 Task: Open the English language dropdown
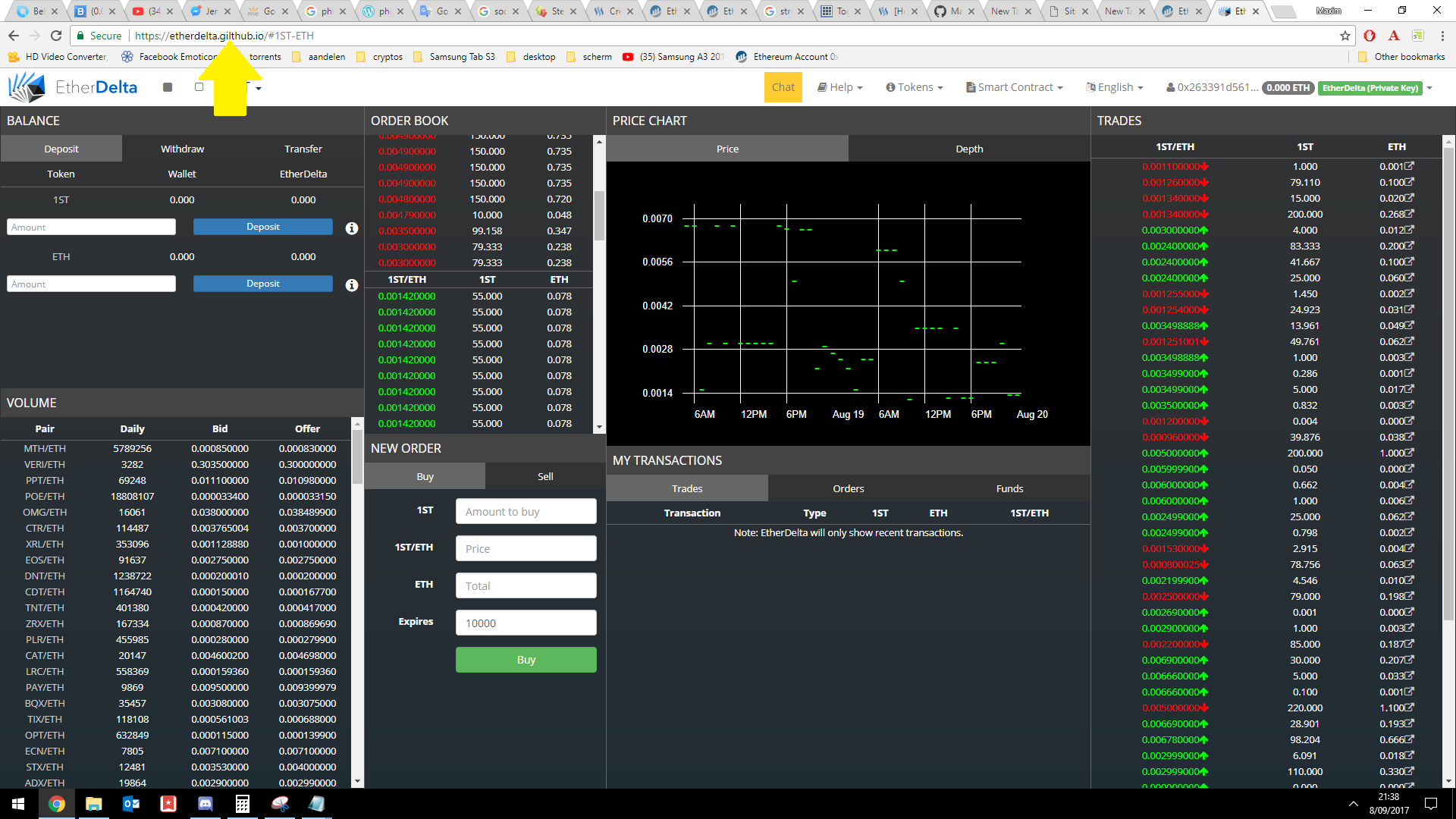click(x=1115, y=87)
